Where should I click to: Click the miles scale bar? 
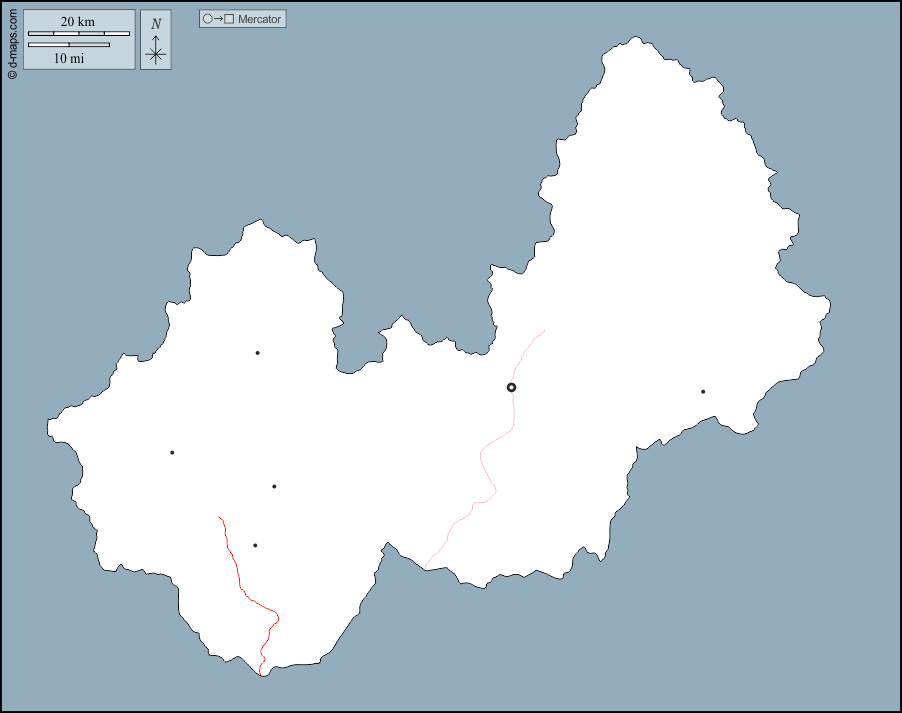click(x=69, y=45)
